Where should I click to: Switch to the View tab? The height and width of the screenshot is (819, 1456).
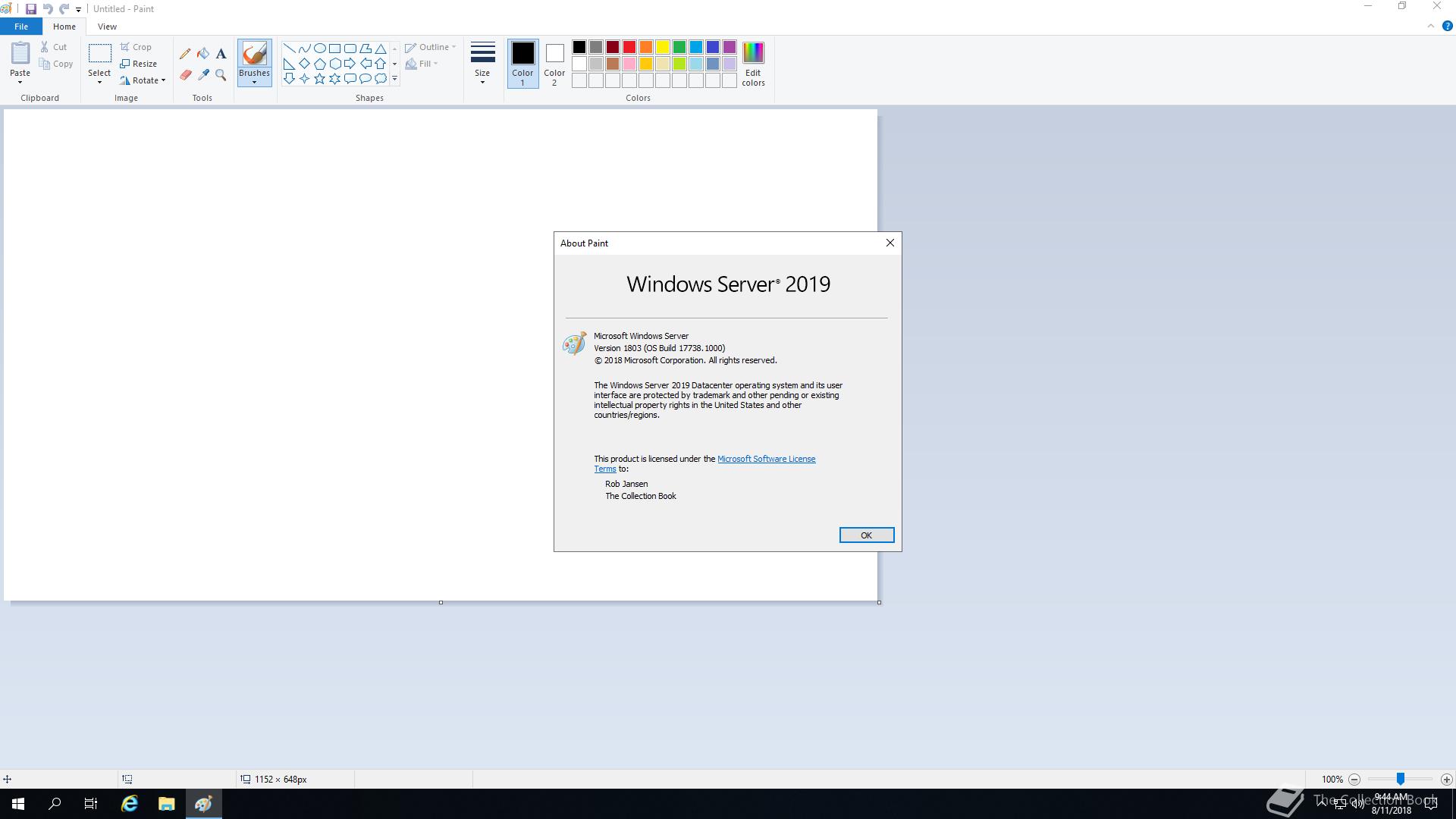(x=107, y=27)
